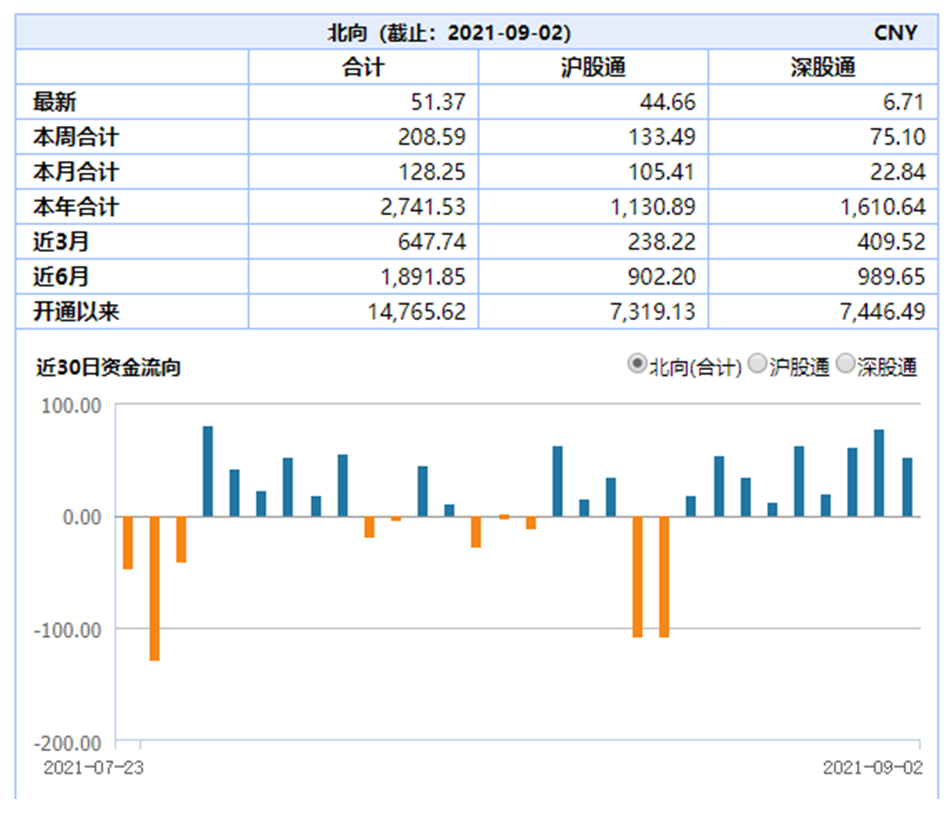Screen dimensions: 947x816
Task: Click the 北向 (截止: 2021-09-02) title bar
Action: tap(450, 32)
